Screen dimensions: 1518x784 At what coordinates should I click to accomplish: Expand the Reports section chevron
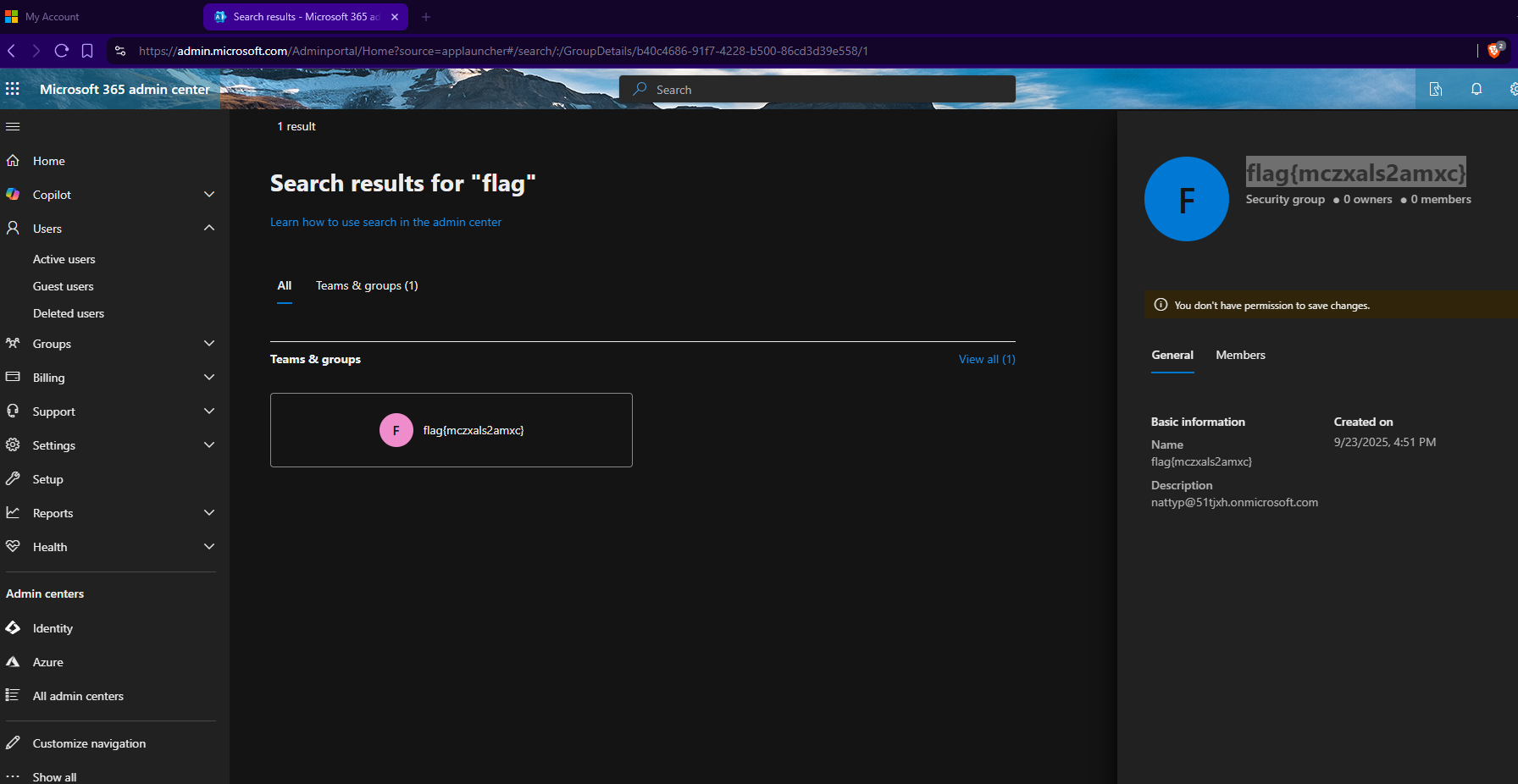209,513
